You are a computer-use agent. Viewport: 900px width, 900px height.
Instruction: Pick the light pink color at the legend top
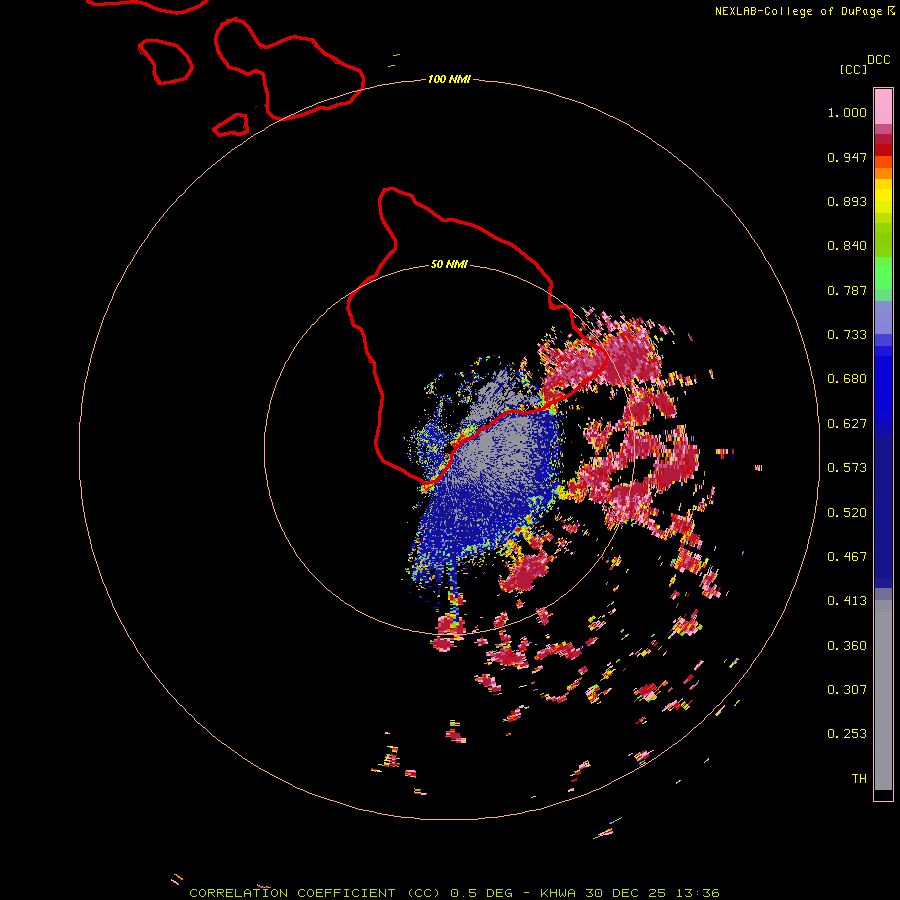click(x=883, y=106)
